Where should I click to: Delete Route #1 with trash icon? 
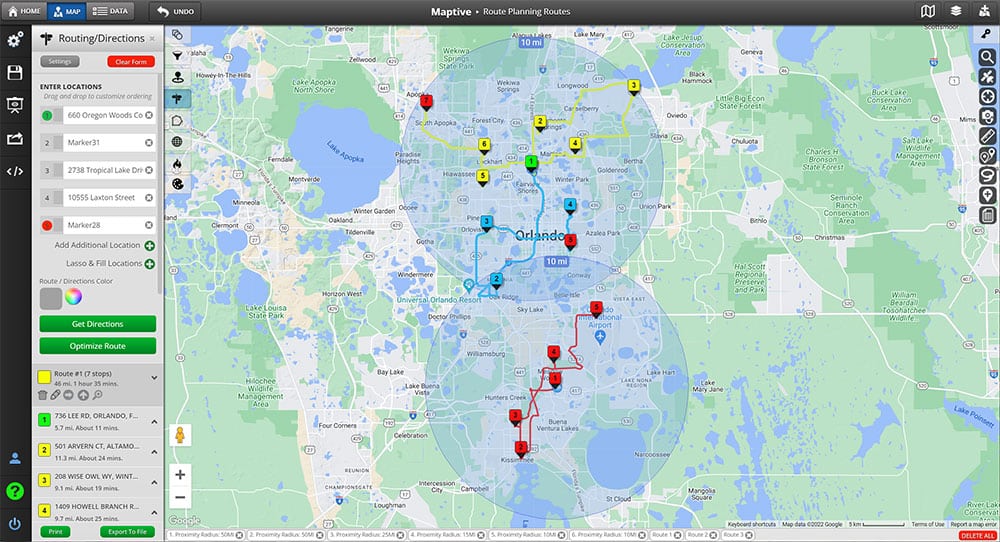click(x=43, y=395)
